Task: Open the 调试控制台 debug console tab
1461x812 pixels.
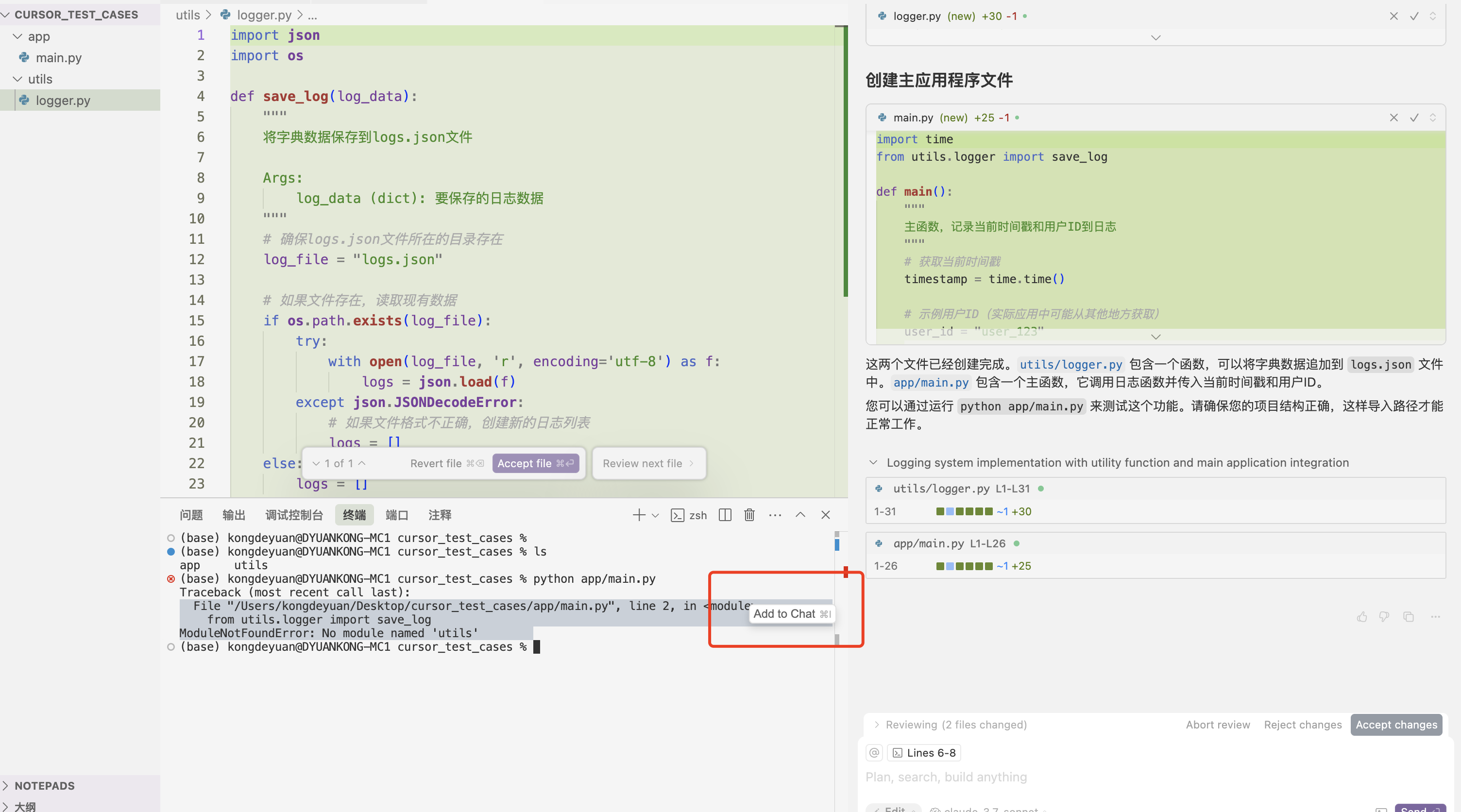Action: coord(294,515)
